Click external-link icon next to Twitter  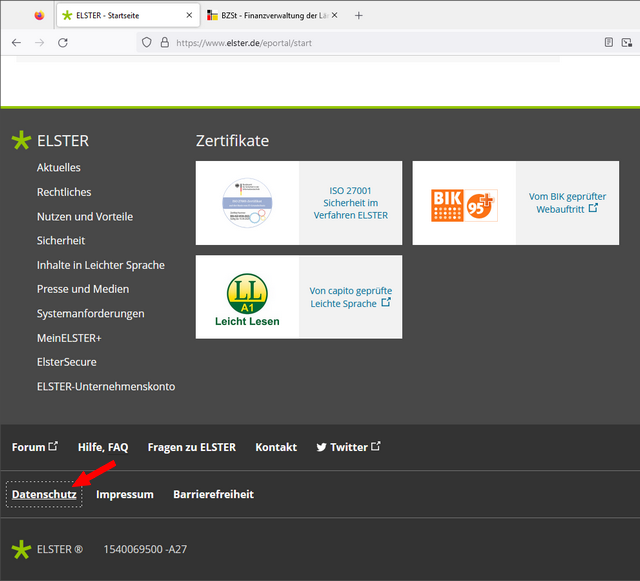point(376,446)
